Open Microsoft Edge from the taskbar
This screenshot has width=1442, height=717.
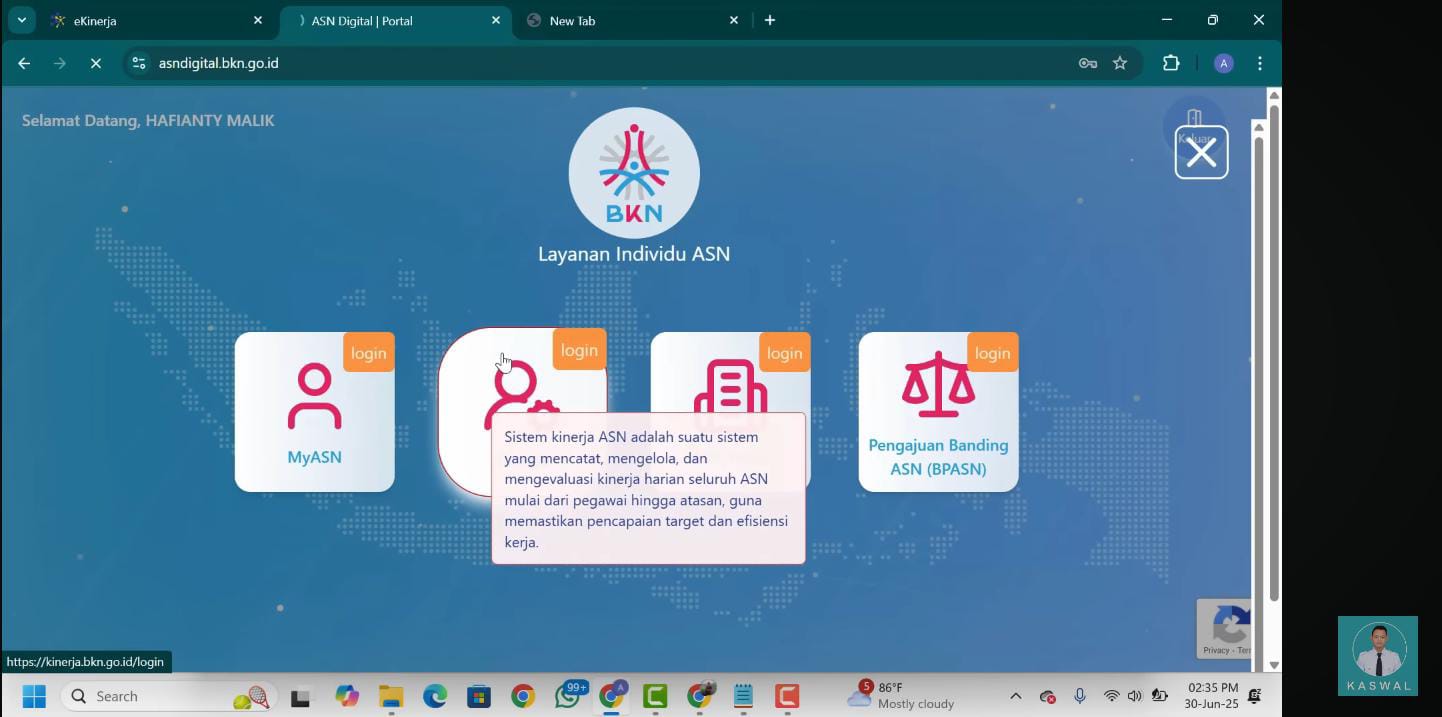435,696
